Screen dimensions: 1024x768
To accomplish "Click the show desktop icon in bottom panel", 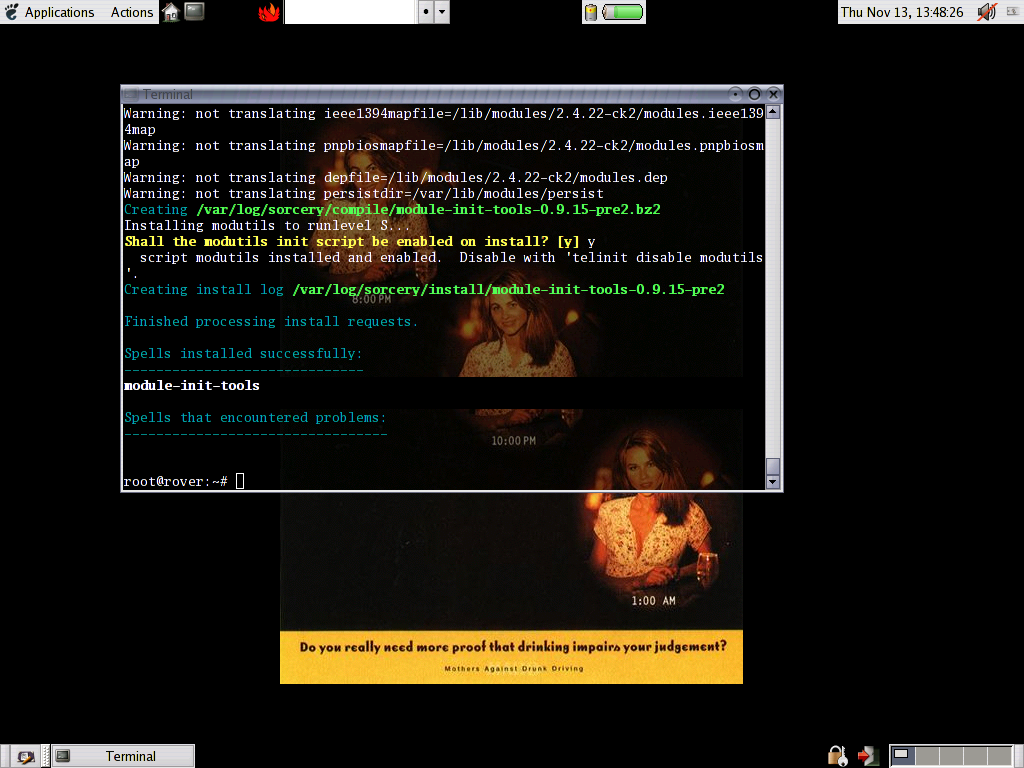I will (24, 756).
